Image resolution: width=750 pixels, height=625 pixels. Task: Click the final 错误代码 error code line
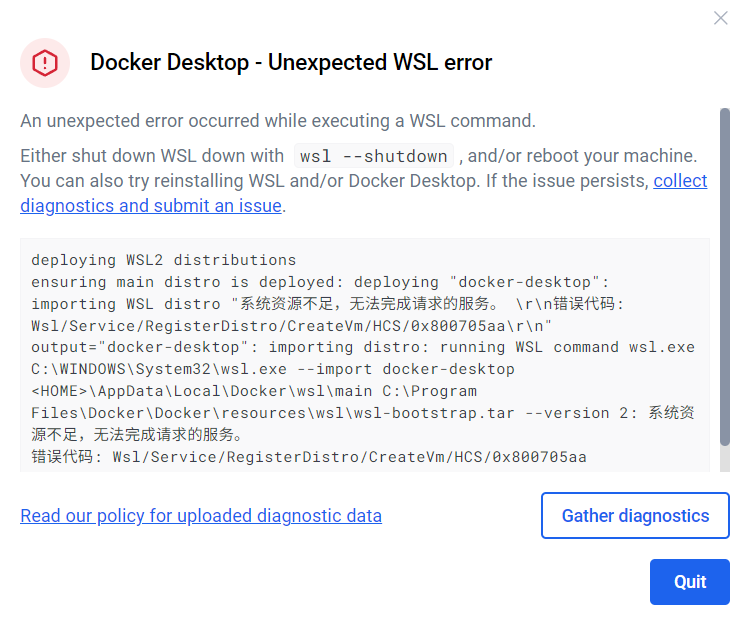click(309, 457)
